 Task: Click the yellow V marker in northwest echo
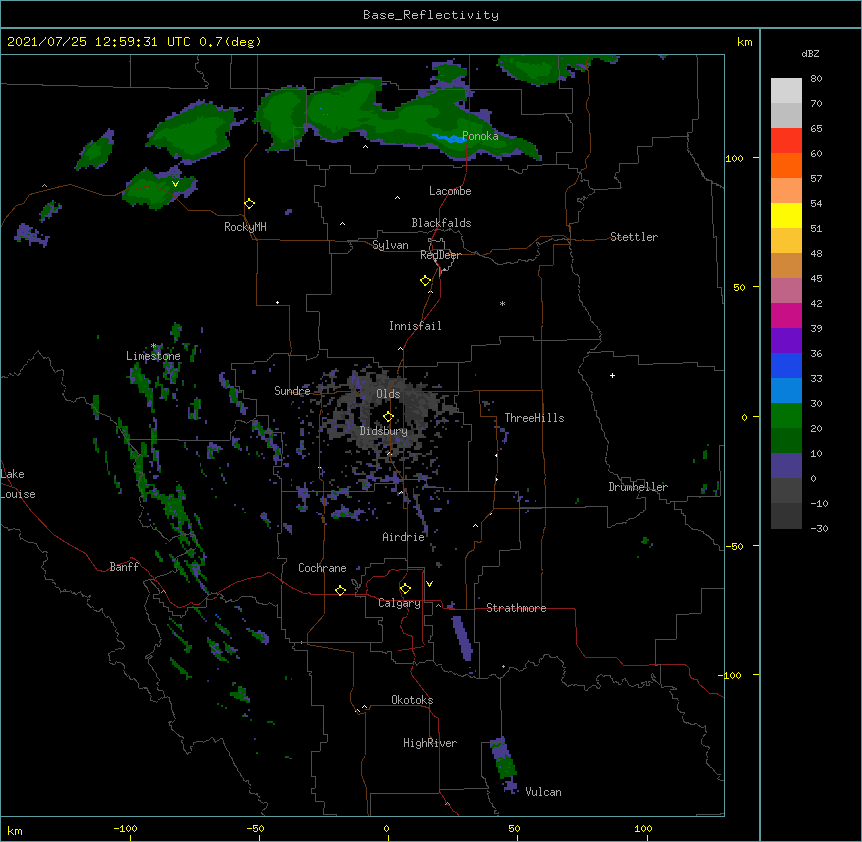point(175,184)
